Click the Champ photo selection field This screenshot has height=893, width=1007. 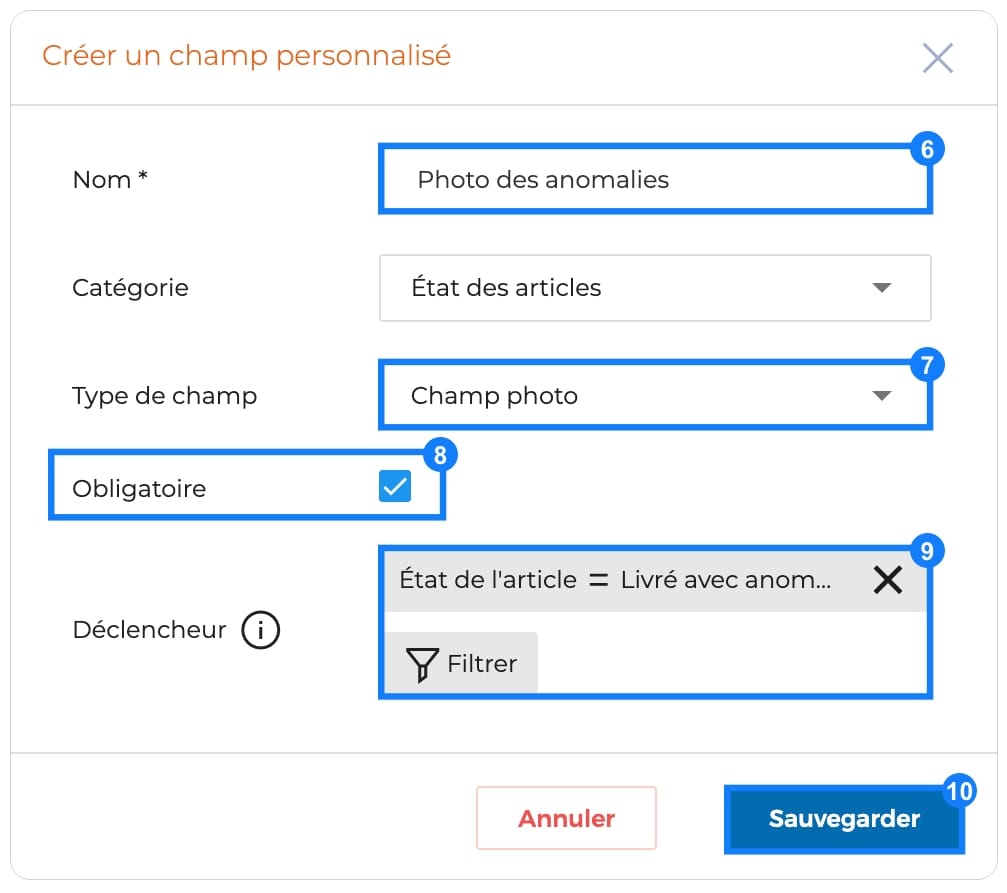pyautogui.click(x=655, y=395)
